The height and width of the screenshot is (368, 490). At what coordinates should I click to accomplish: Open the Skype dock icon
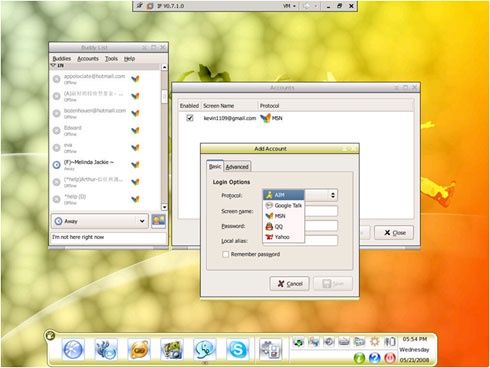point(237,350)
